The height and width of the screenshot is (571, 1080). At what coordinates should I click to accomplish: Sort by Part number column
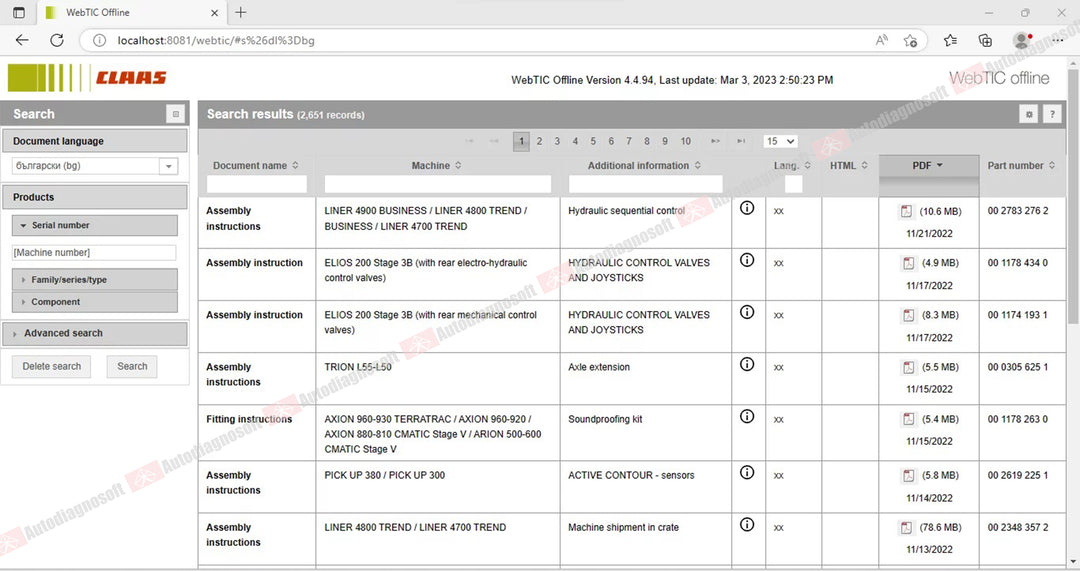point(1021,166)
